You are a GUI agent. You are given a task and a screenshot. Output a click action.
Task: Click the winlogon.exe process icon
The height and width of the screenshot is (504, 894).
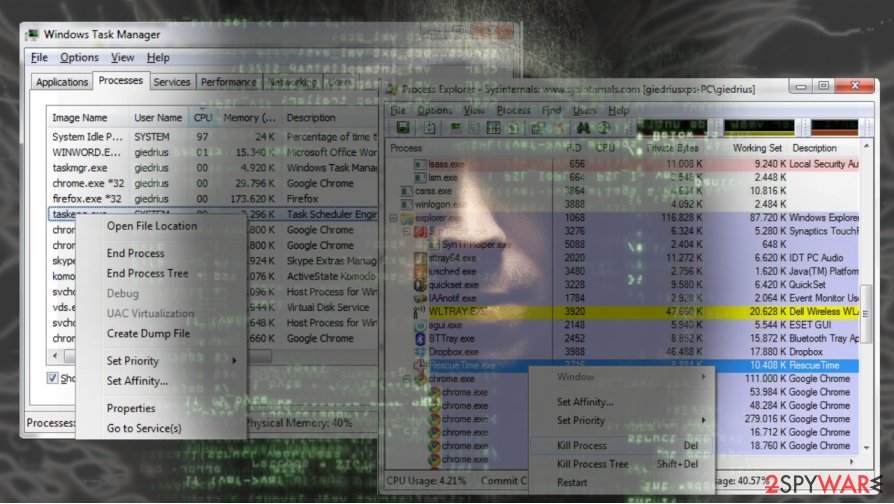point(407,204)
